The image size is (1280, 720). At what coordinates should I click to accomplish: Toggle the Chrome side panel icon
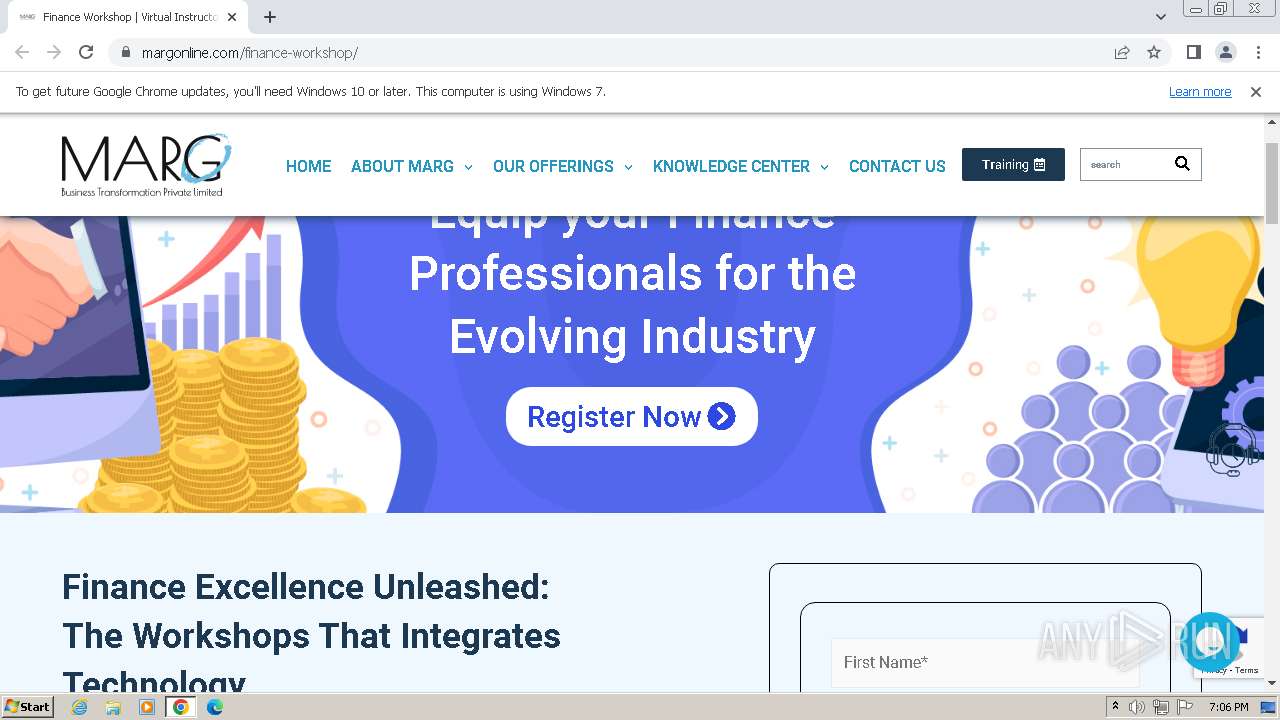[x=1193, y=52]
